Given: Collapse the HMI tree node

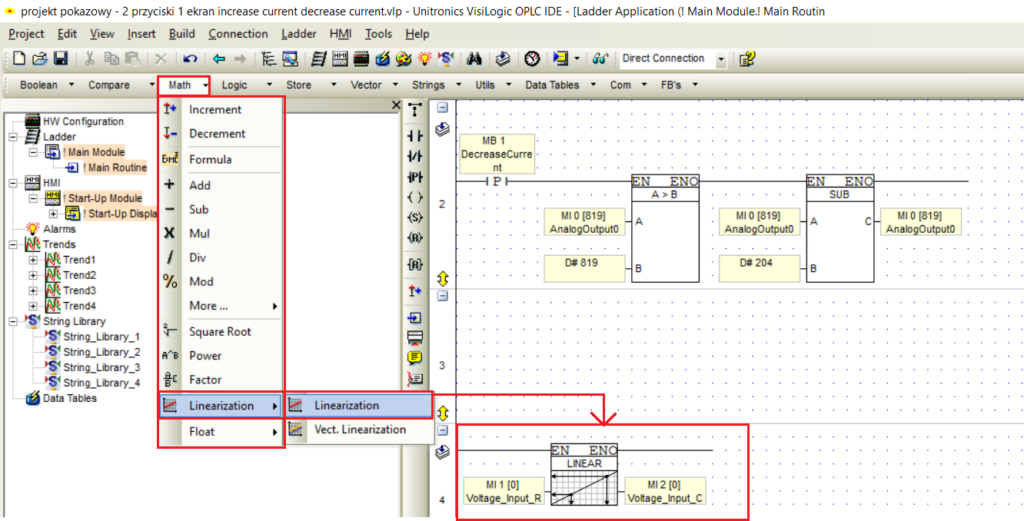Looking at the screenshot, I should (13, 183).
